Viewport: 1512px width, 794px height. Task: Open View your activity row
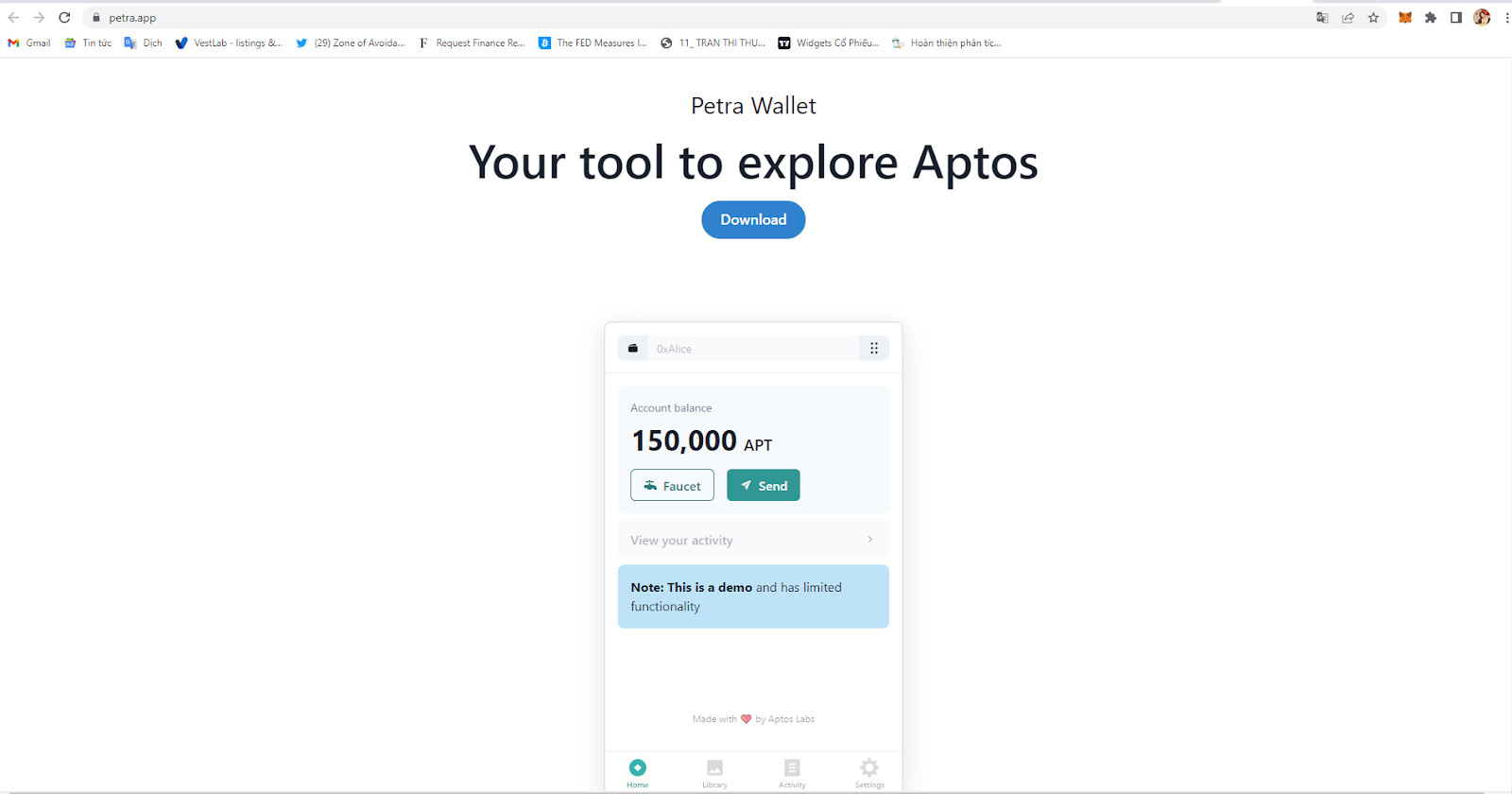point(753,540)
